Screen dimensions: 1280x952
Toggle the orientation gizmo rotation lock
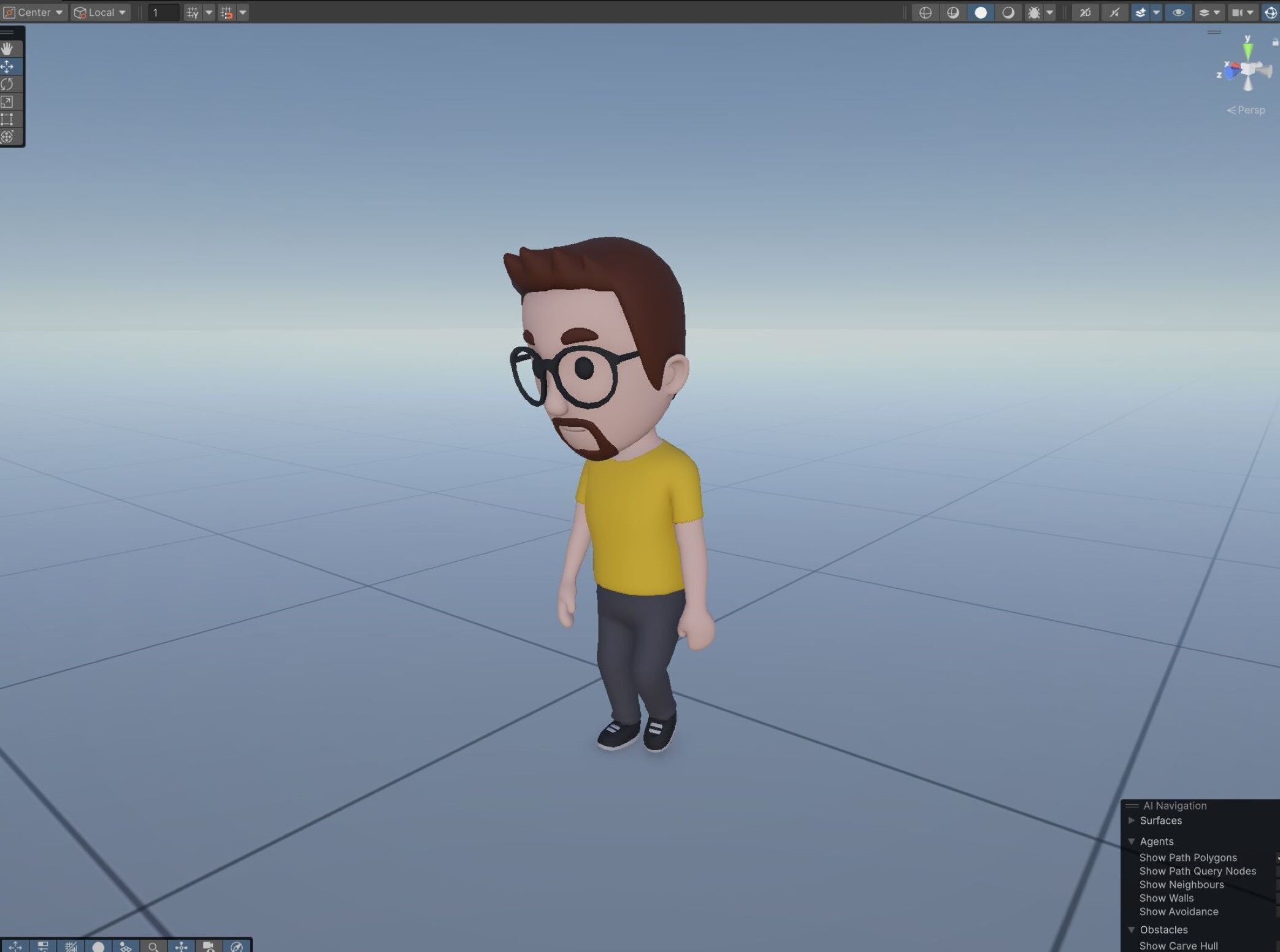click(1275, 42)
